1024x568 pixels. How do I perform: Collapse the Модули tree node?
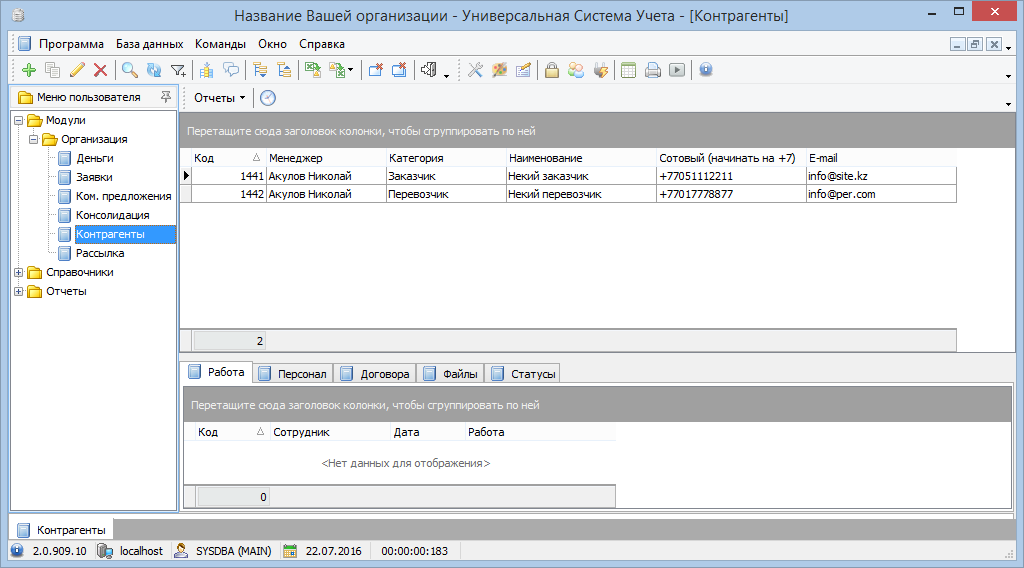[x=19, y=120]
